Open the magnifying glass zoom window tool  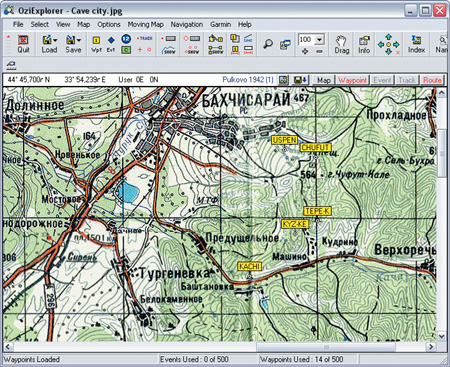point(268,44)
